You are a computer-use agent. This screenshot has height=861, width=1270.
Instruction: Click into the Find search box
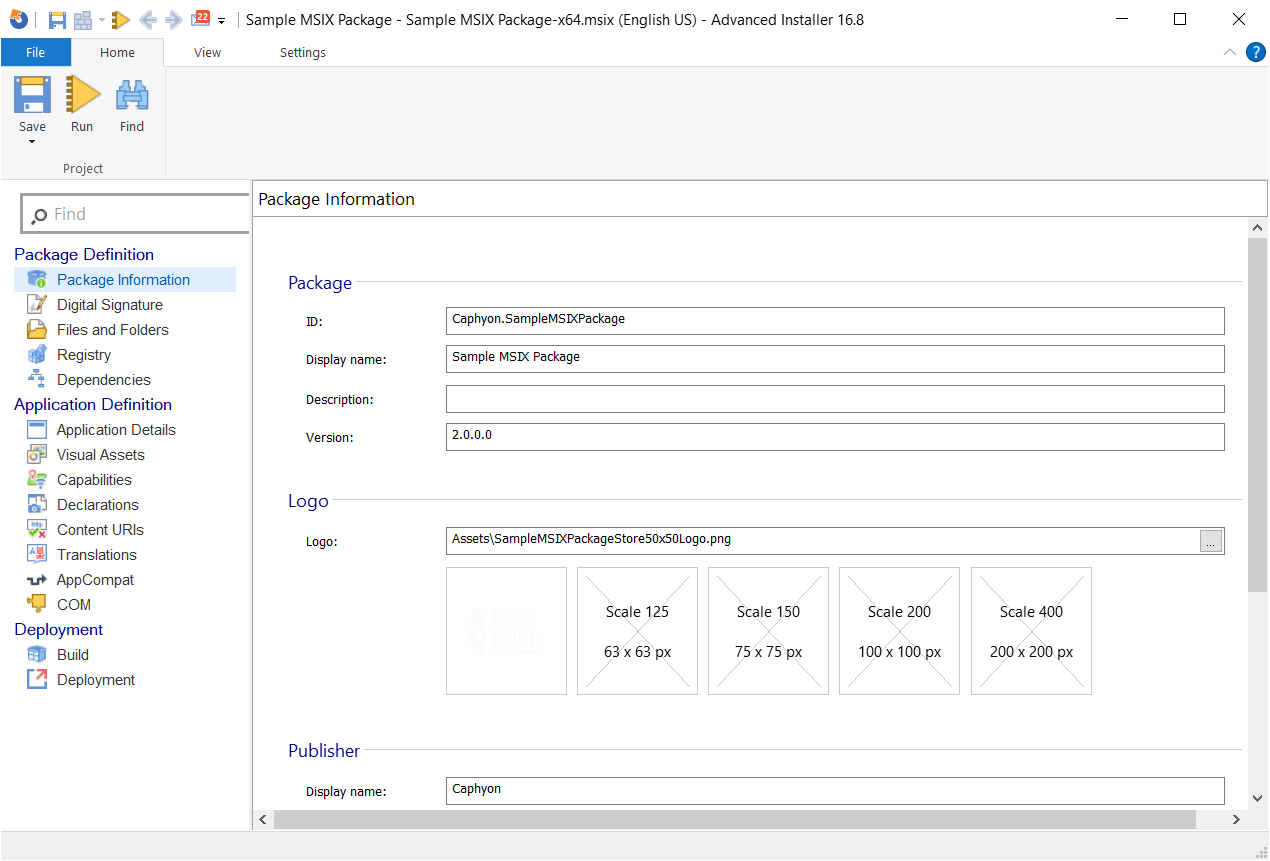(136, 214)
